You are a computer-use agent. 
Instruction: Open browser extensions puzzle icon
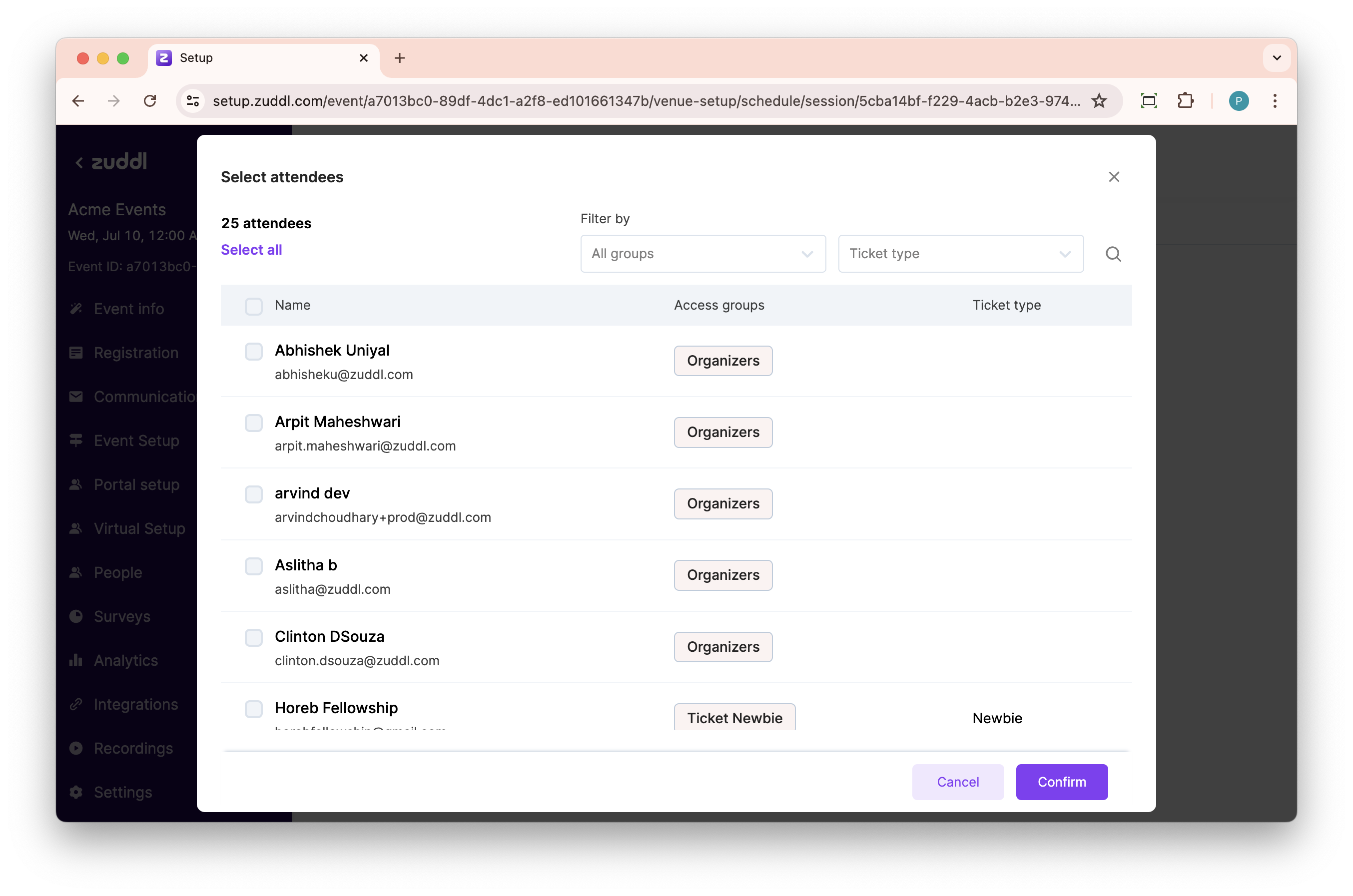[x=1185, y=101]
